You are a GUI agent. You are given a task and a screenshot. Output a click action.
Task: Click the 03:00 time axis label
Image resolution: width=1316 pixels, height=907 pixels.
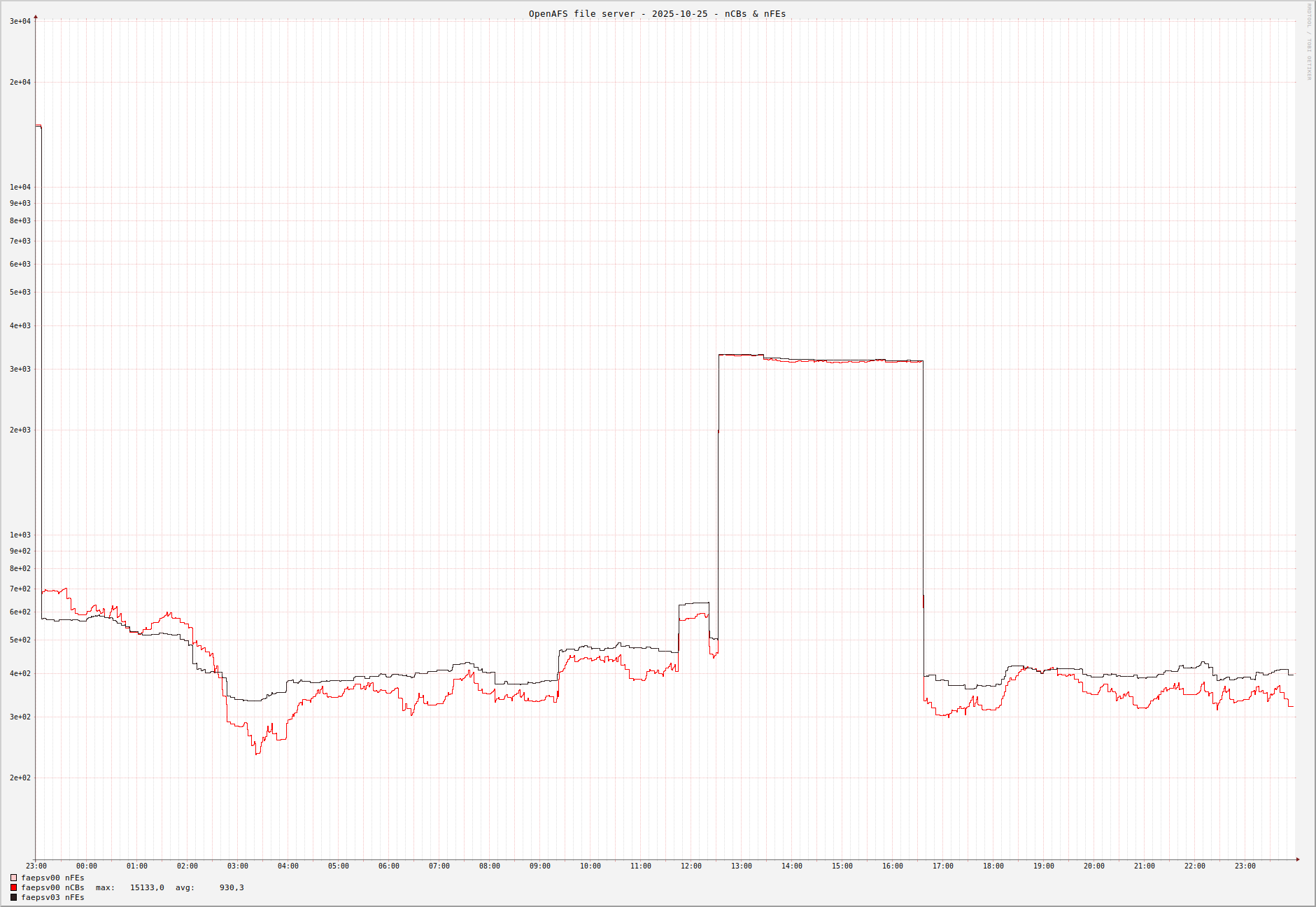coord(237,866)
